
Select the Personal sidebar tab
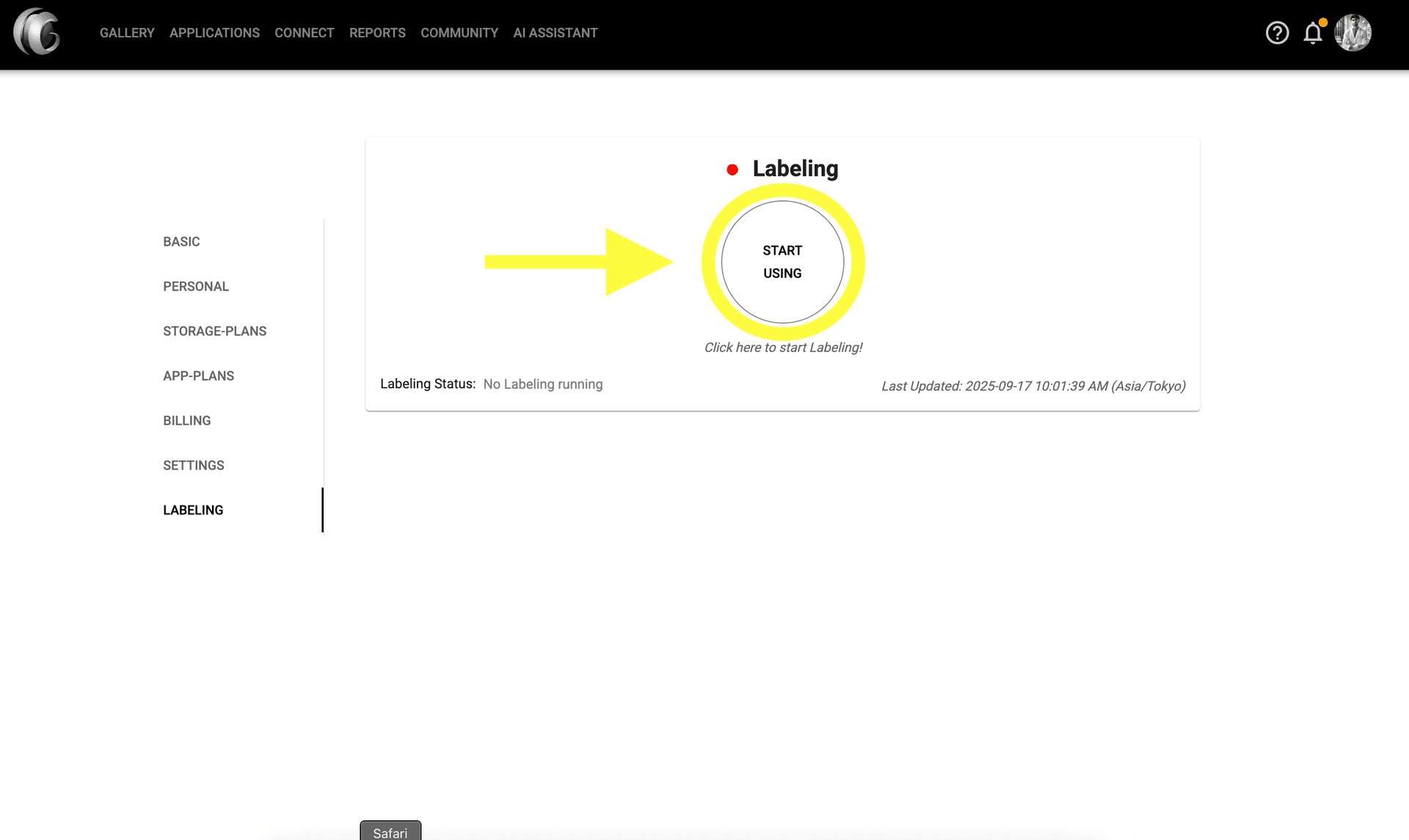(196, 286)
